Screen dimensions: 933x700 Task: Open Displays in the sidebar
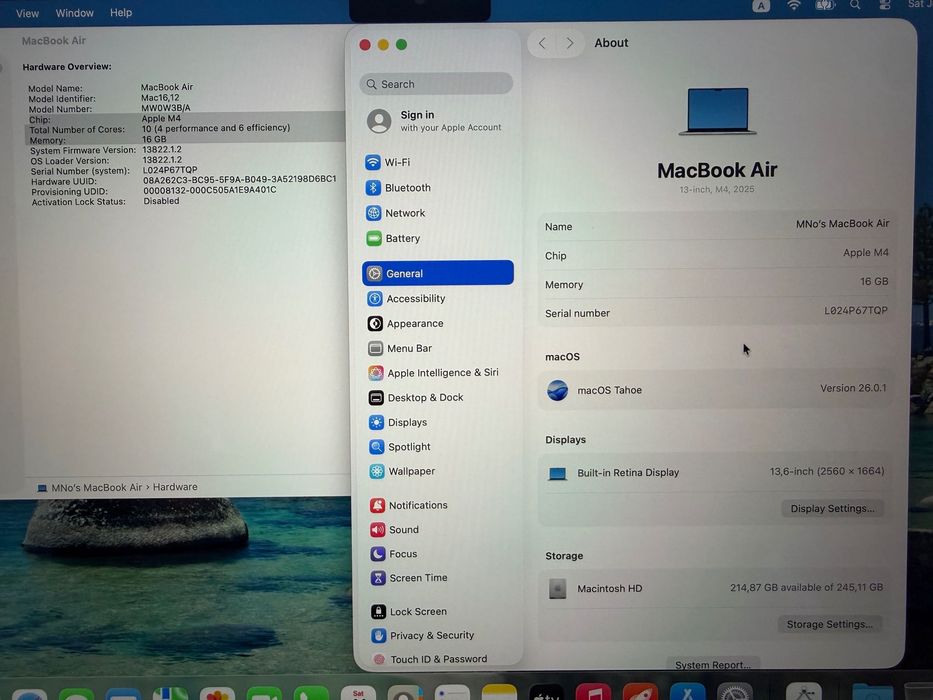pyautogui.click(x=398, y=422)
